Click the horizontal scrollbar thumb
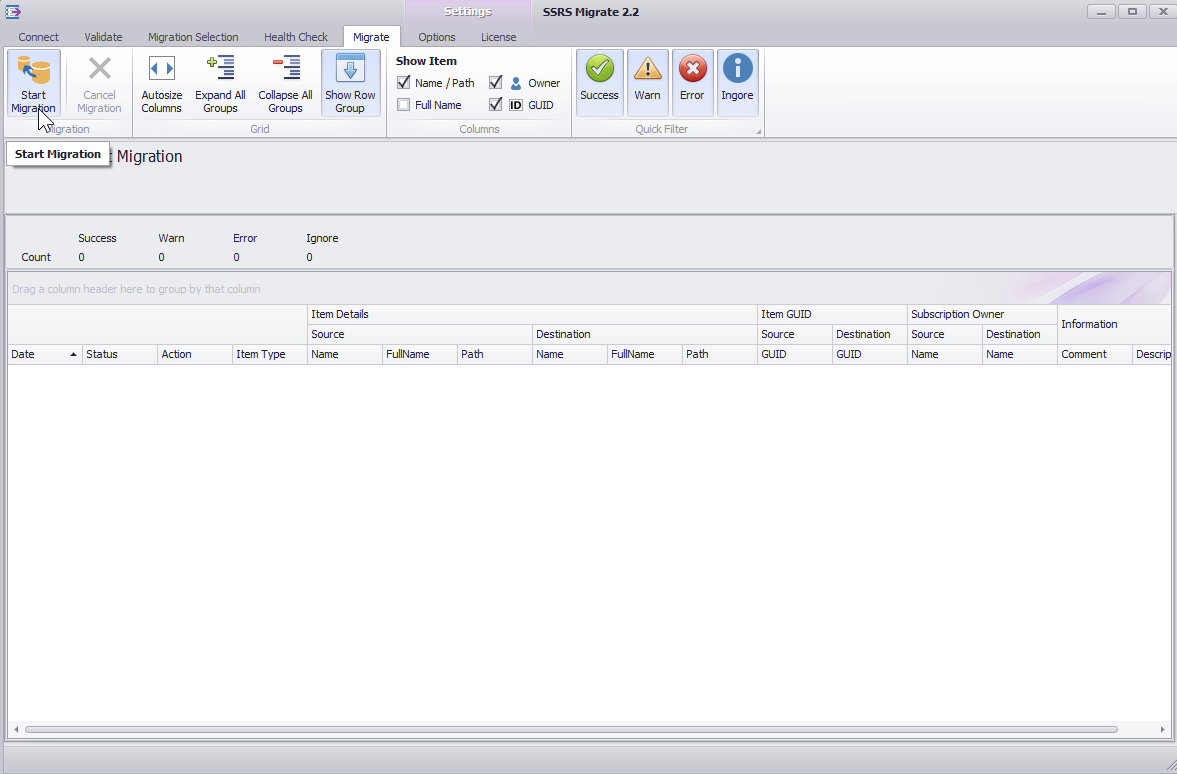The height and width of the screenshot is (774, 1177). click(571, 730)
